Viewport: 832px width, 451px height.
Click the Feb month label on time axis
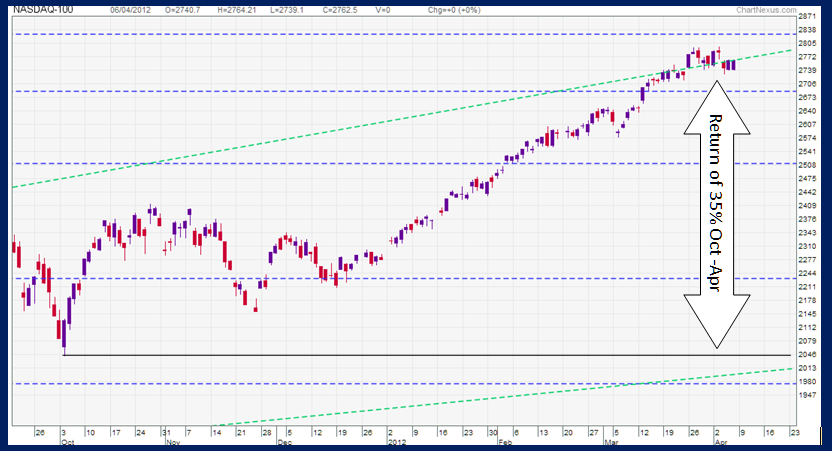pyautogui.click(x=505, y=442)
